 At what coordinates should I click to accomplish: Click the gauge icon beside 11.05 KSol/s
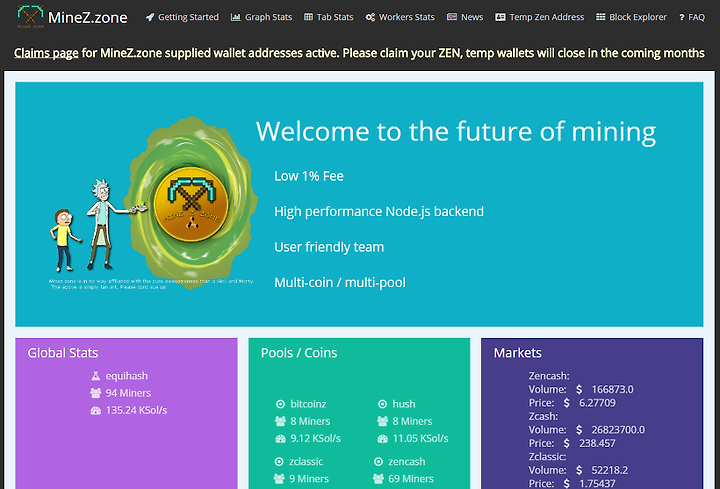coord(382,438)
